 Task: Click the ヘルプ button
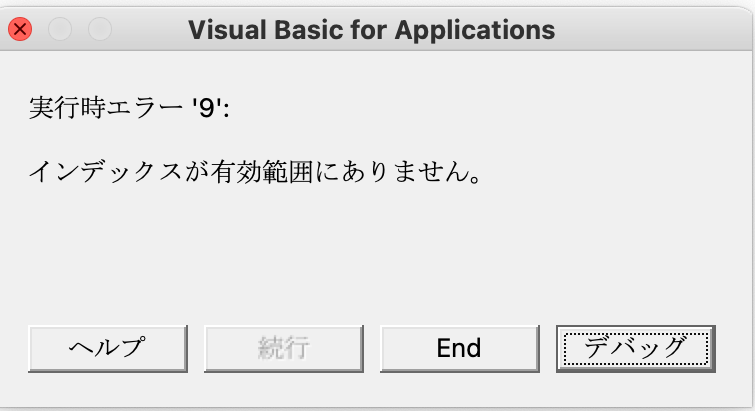[x=108, y=348]
